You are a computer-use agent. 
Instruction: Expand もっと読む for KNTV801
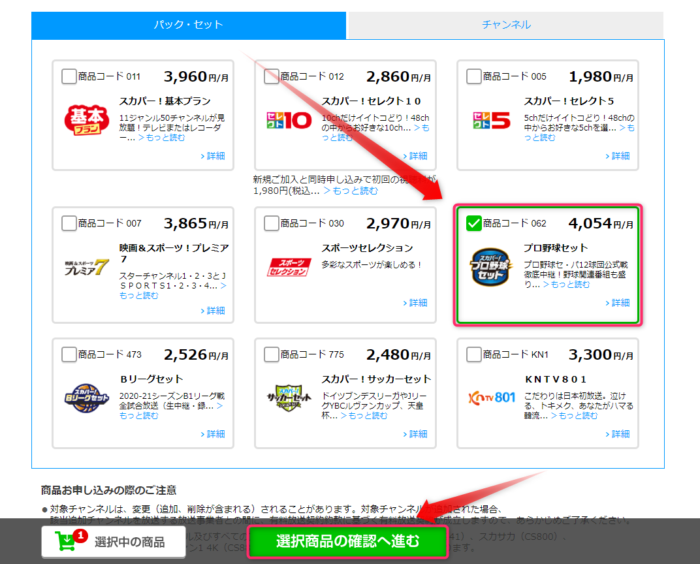pyautogui.click(x=575, y=416)
